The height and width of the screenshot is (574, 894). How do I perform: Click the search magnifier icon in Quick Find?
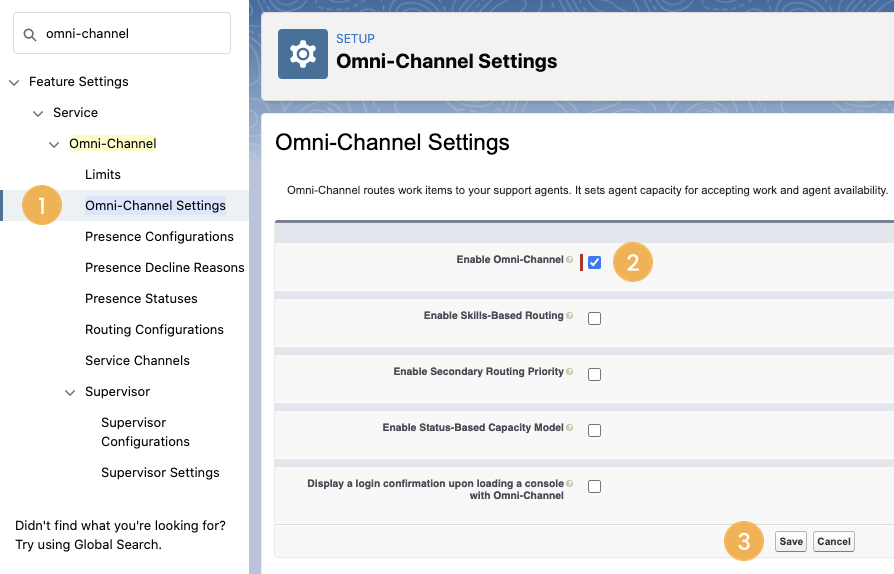point(30,35)
